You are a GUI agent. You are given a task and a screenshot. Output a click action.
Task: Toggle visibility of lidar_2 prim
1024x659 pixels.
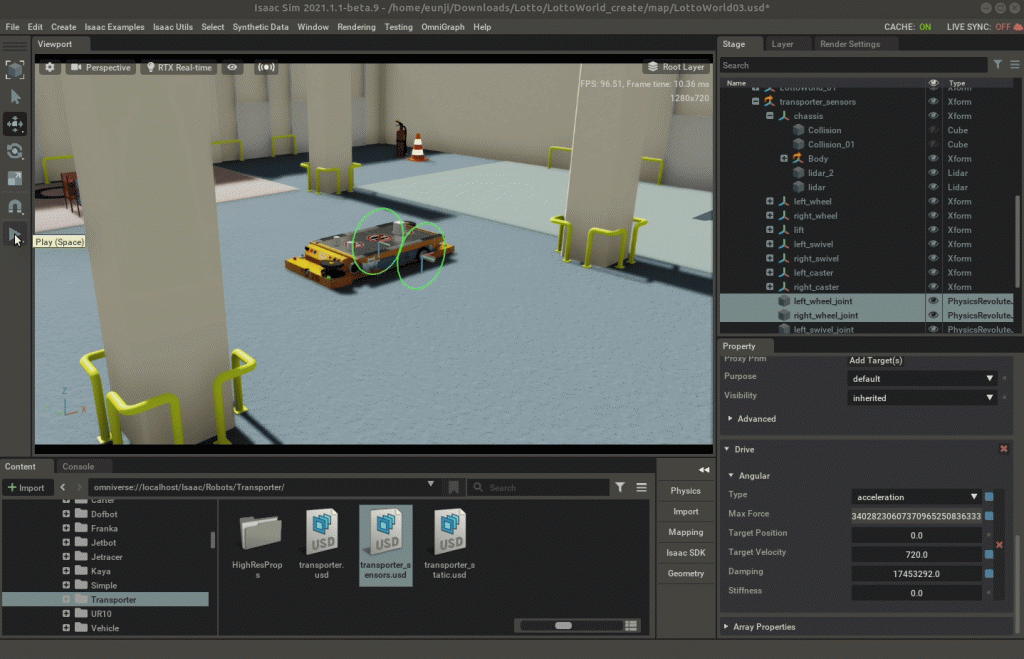(933, 173)
